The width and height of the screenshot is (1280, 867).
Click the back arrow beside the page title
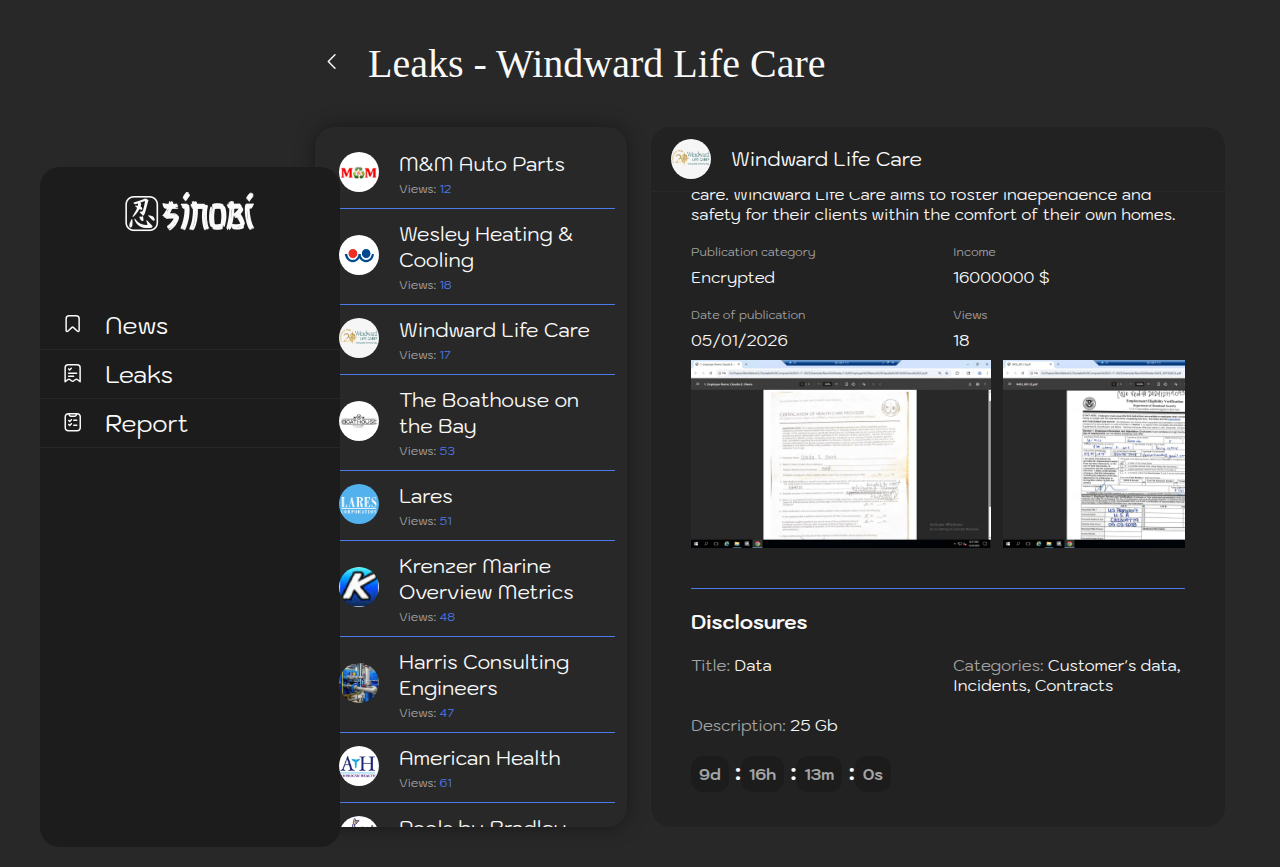point(332,62)
